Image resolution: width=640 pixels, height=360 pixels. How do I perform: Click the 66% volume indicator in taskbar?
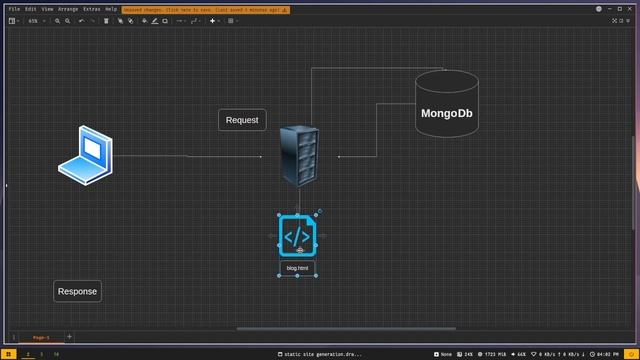[518, 354]
